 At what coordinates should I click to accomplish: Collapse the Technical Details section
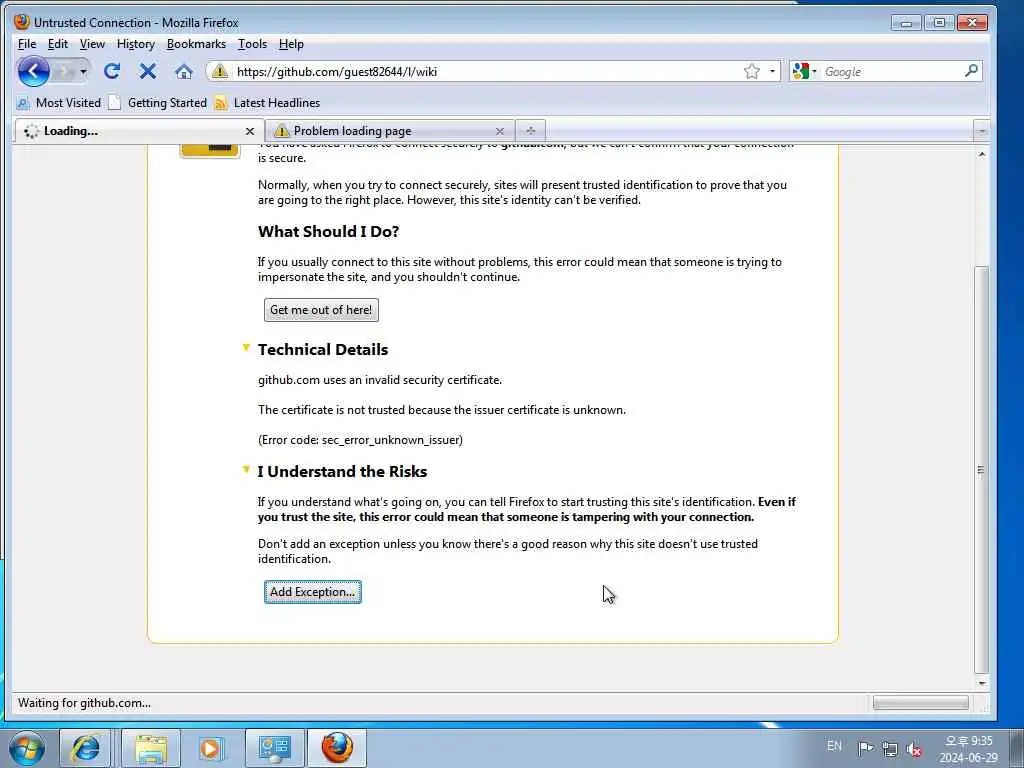coord(246,347)
